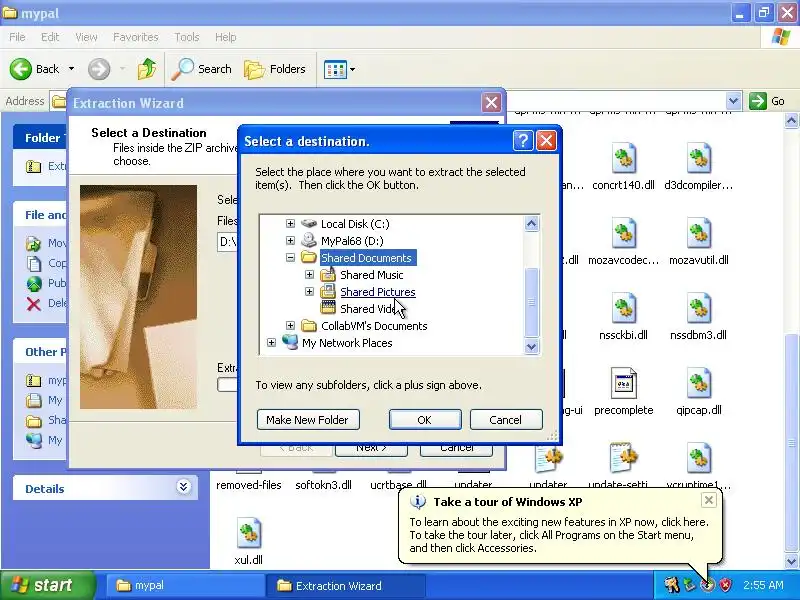Collapse the Shared Documents tree node
This screenshot has height=600, width=800.
(290, 258)
